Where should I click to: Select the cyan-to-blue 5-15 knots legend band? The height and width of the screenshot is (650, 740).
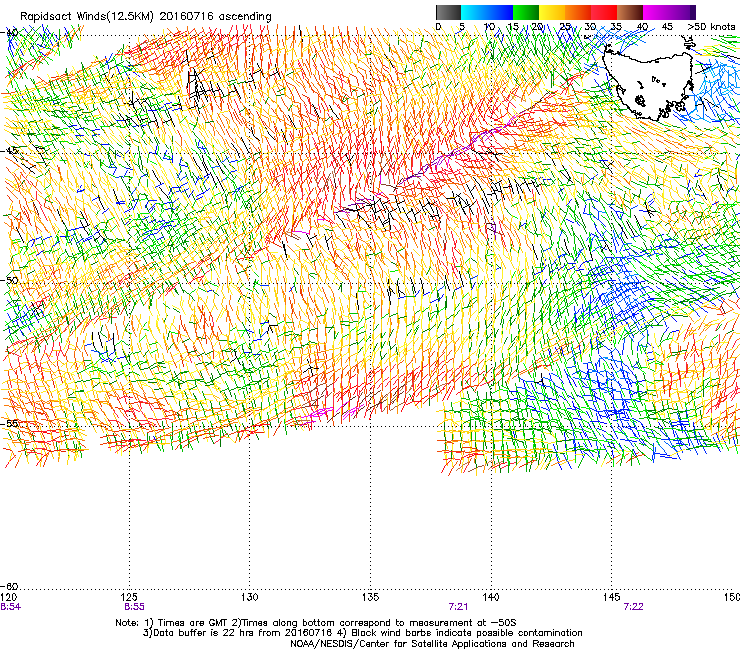pos(487,12)
